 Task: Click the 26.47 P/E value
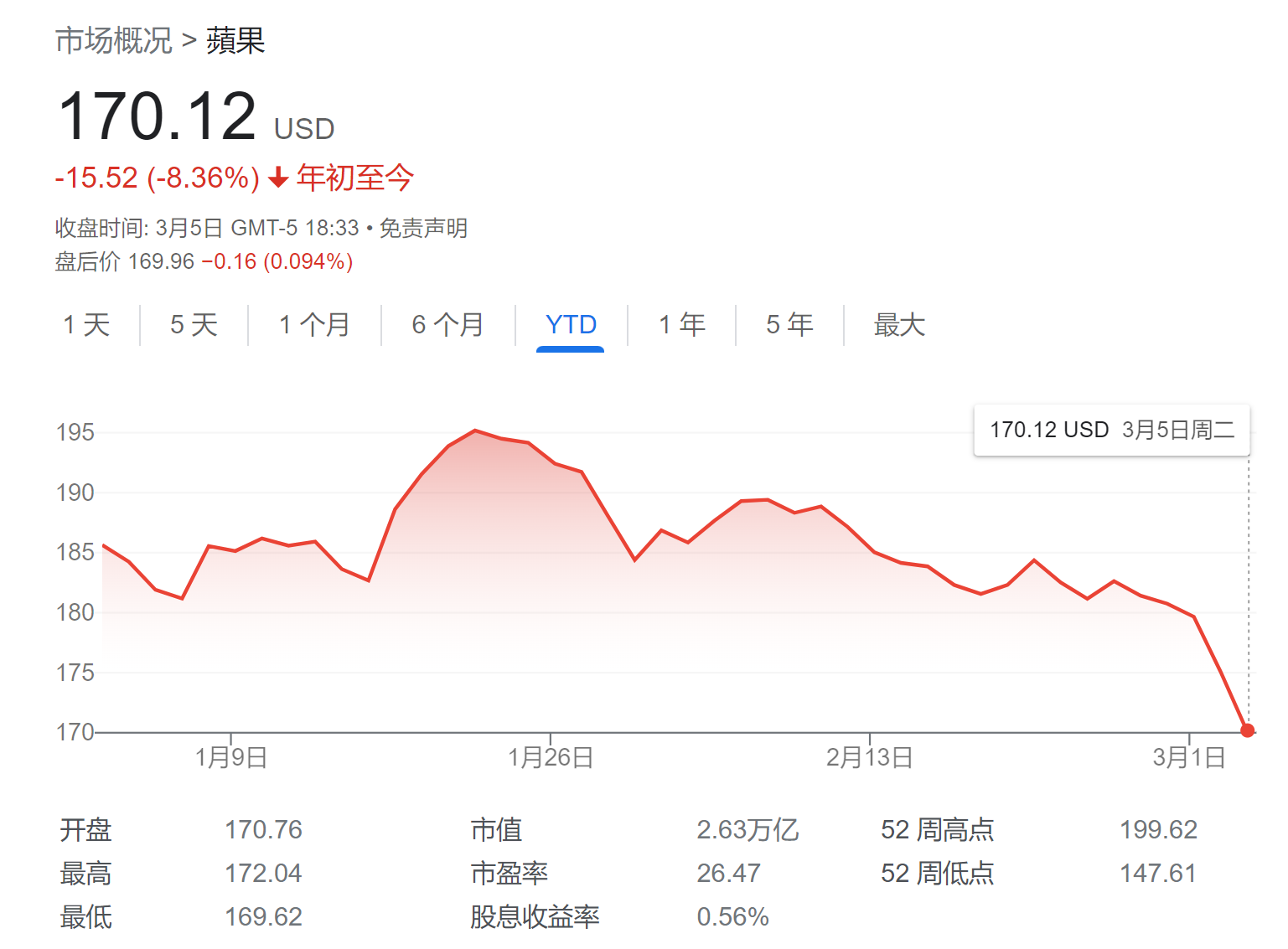[x=728, y=874]
